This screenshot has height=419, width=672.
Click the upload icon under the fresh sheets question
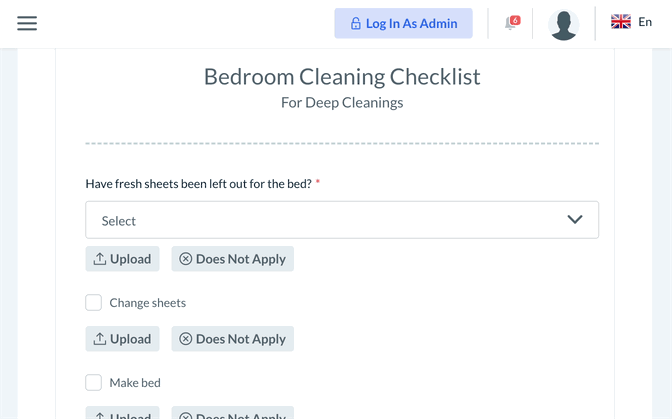pos(100,259)
